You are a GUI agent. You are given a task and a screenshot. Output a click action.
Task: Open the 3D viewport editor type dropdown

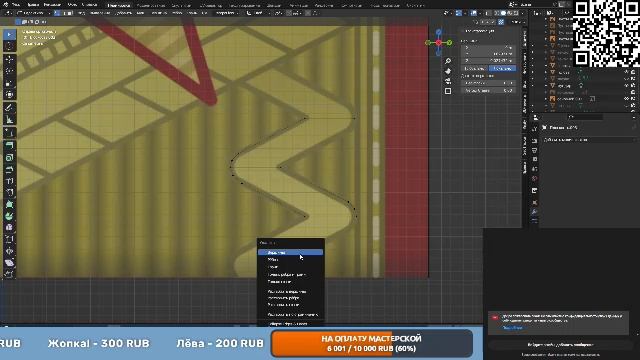(x=9, y=13)
